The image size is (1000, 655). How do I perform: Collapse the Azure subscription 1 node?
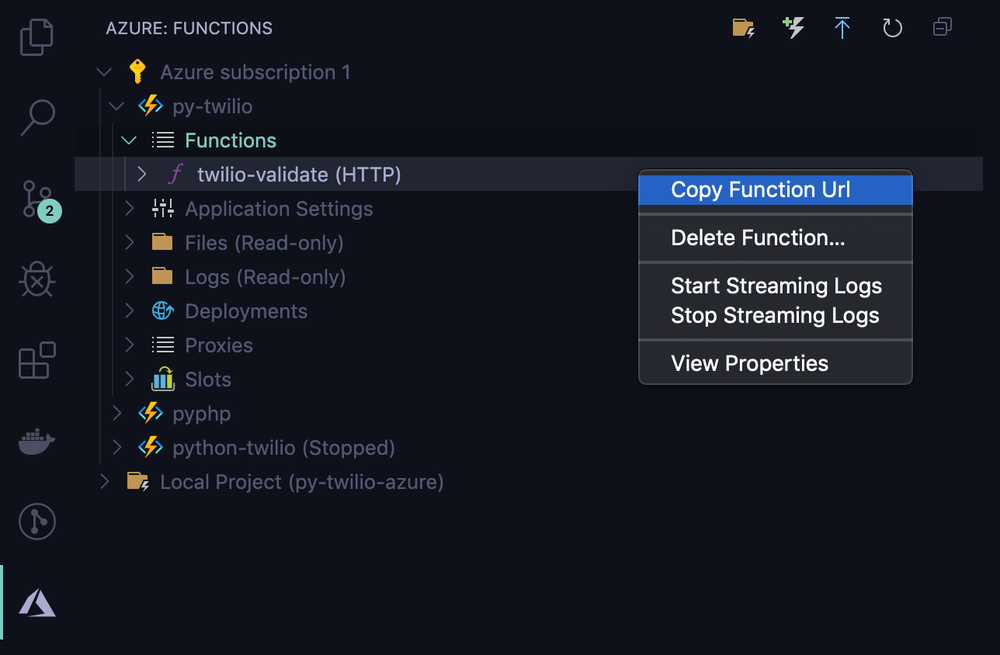click(x=104, y=72)
